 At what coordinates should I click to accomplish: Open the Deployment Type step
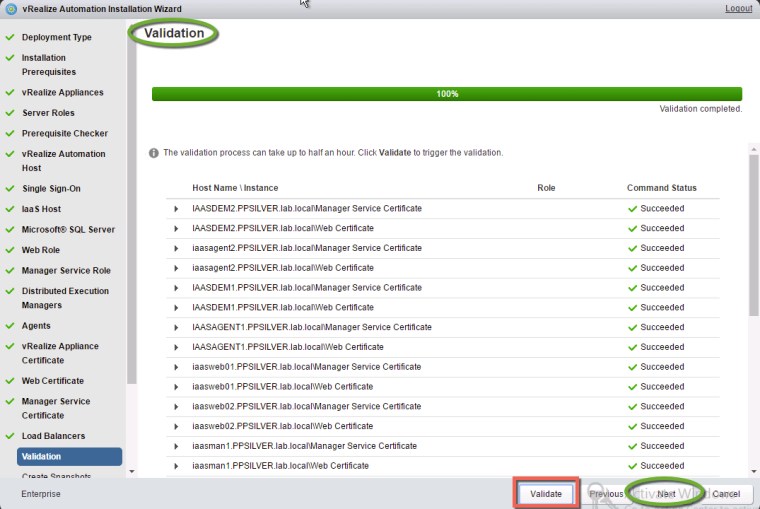tap(57, 37)
